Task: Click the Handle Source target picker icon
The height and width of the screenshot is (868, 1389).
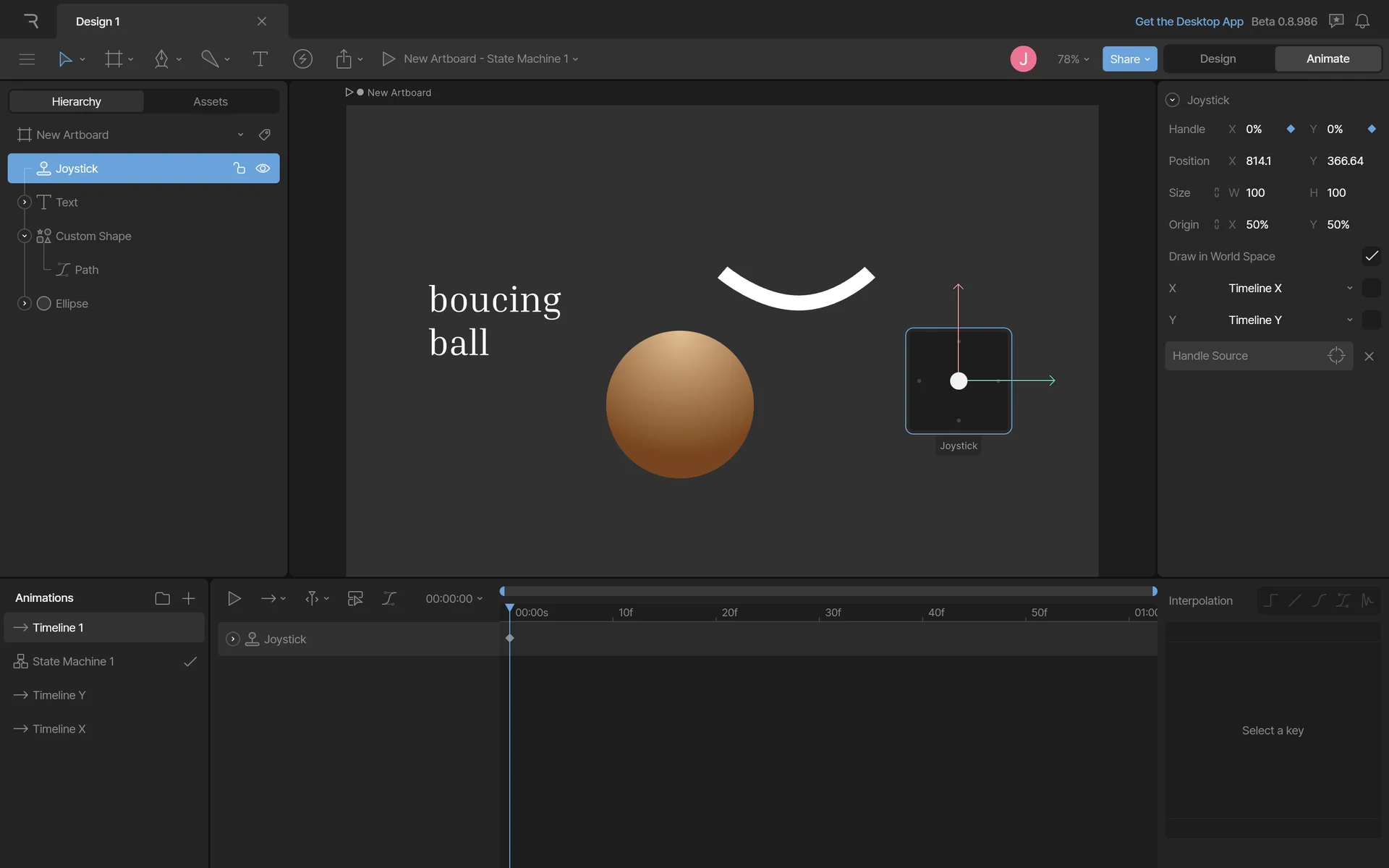Action: [x=1335, y=356]
